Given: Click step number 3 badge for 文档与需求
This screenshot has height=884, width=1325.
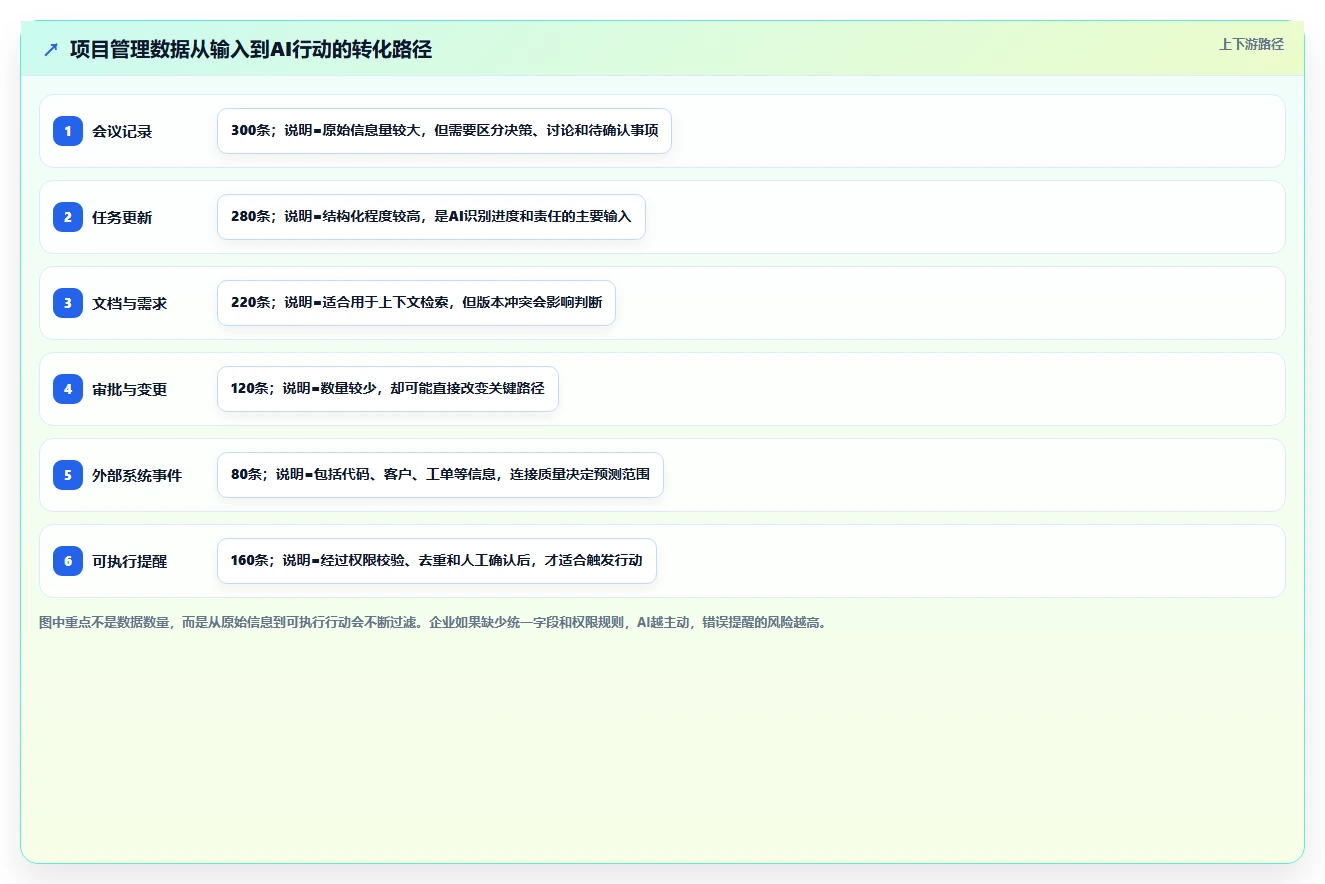Looking at the screenshot, I should point(68,303).
